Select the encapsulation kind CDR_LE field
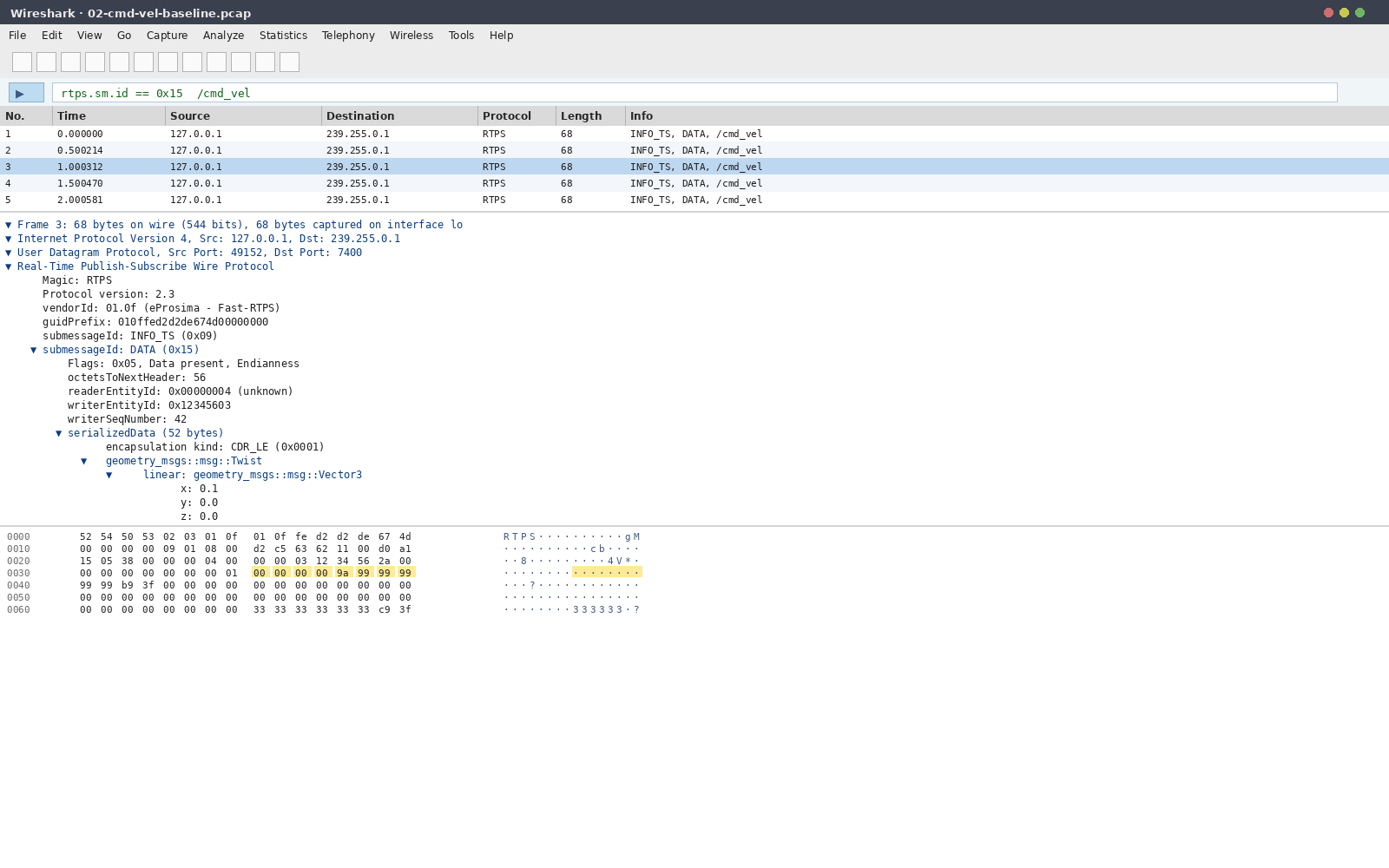Screen dimensions: 1389x868 click(x=215, y=447)
